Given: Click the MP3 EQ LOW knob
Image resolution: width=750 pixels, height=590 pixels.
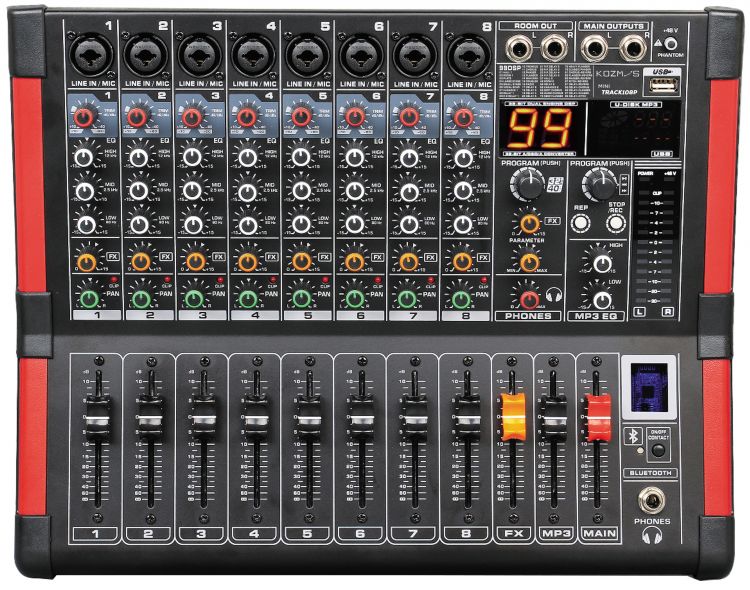Looking at the screenshot, I should (x=602, y=299).
